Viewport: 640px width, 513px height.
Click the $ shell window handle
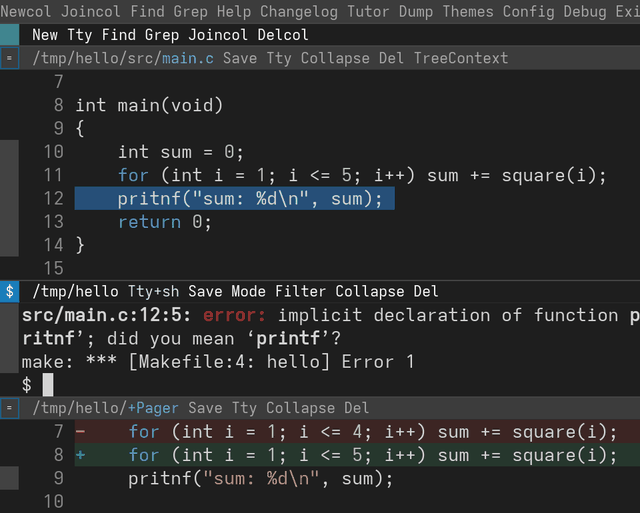[x=9, y=291]
